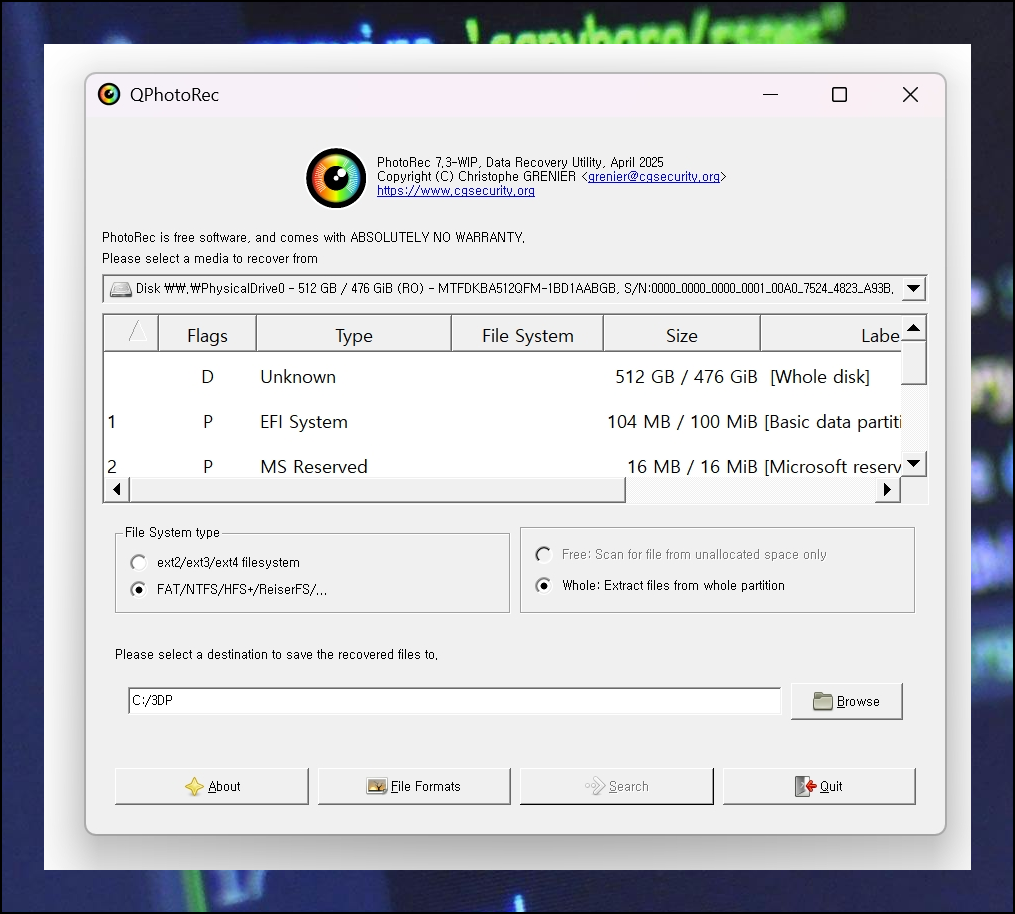The height and width of the screenshot is (914, 1015).
Task: Quit QPhotoRec
Action: tap(820, 786)
